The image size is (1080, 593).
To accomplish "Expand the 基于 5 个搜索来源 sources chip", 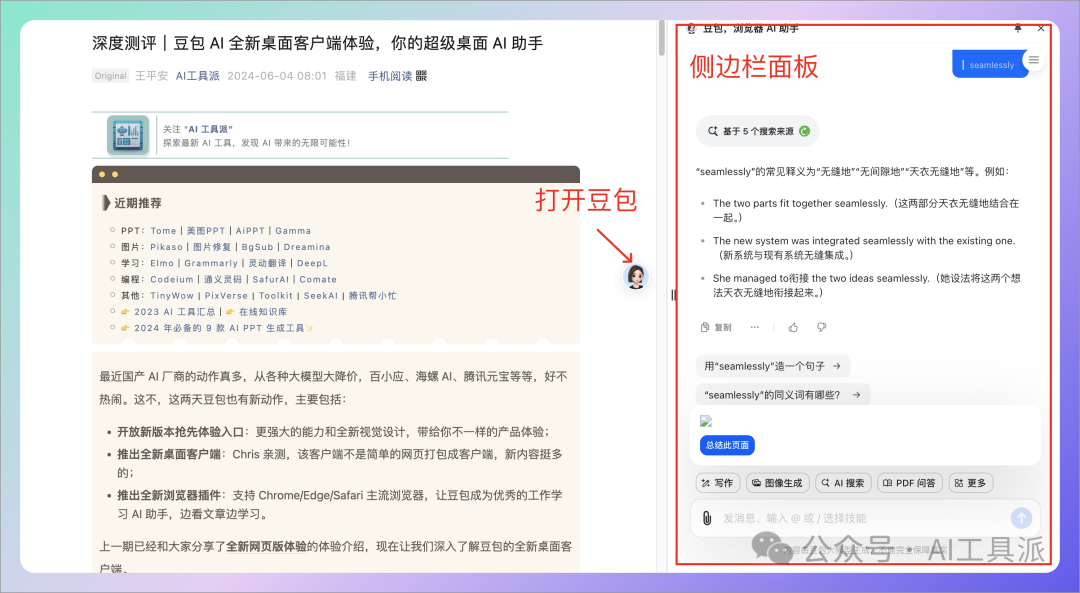I will point(757,131).
